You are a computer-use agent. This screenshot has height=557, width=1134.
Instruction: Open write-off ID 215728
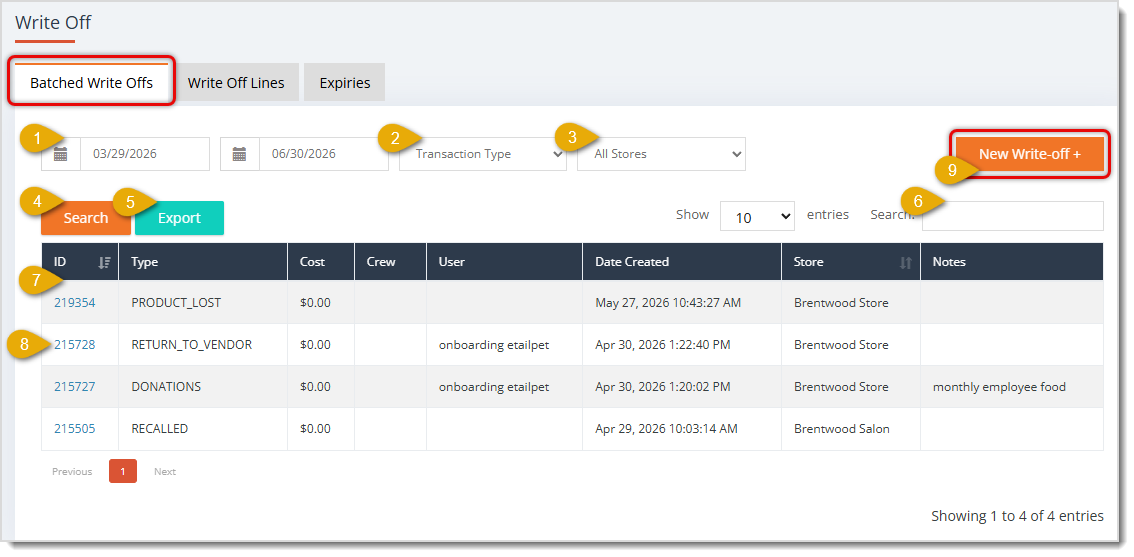74,344
